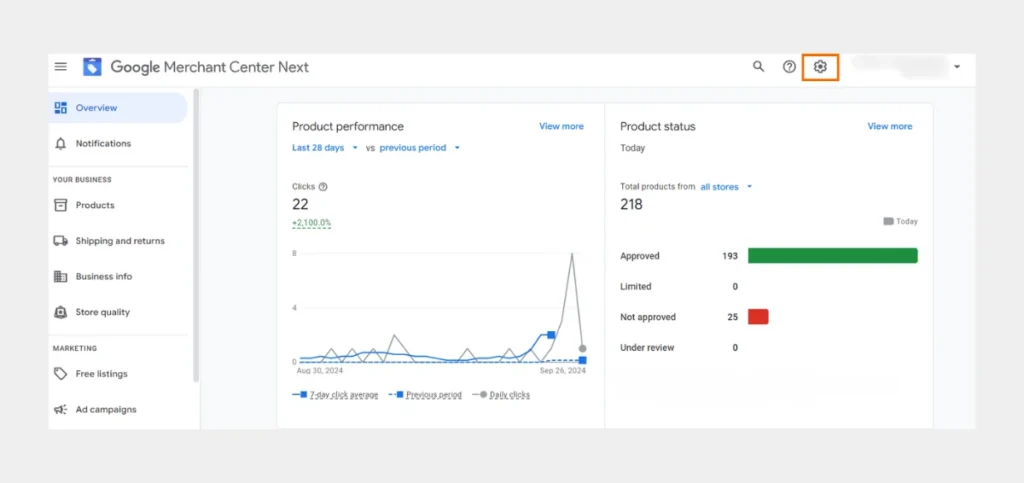Open Store quality page
1024x483 pixels.
[x=118, y=312]
